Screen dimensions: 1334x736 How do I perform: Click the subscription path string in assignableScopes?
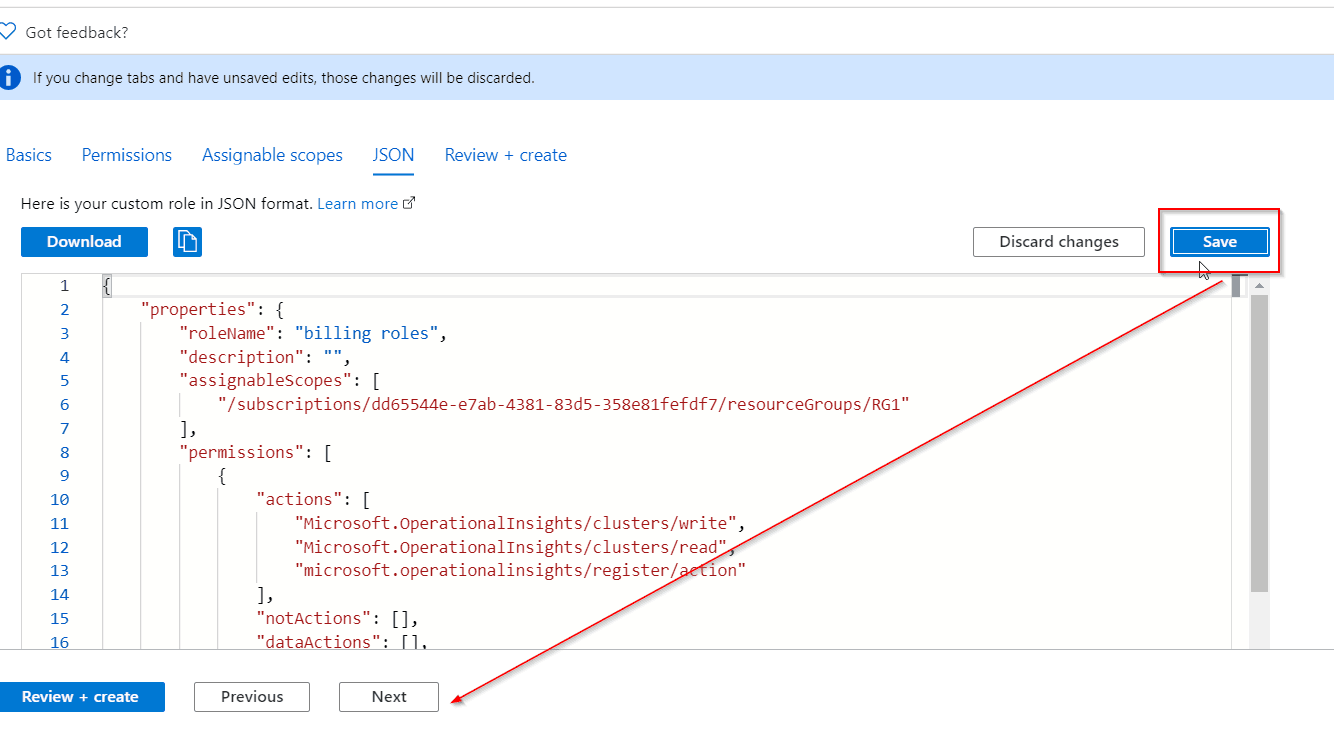[563, 404]
